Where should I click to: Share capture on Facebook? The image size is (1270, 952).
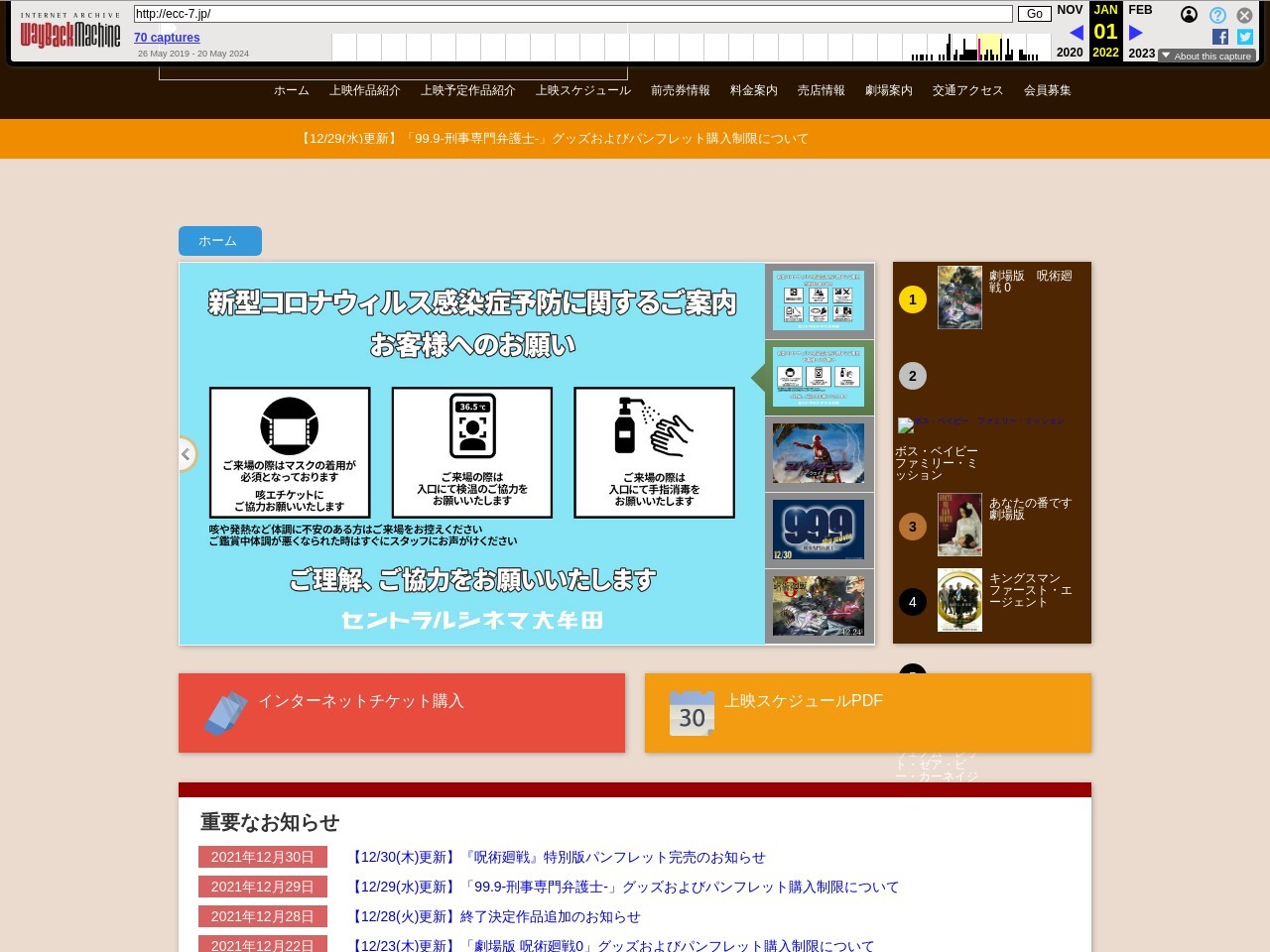click(x=1220, y=37)
